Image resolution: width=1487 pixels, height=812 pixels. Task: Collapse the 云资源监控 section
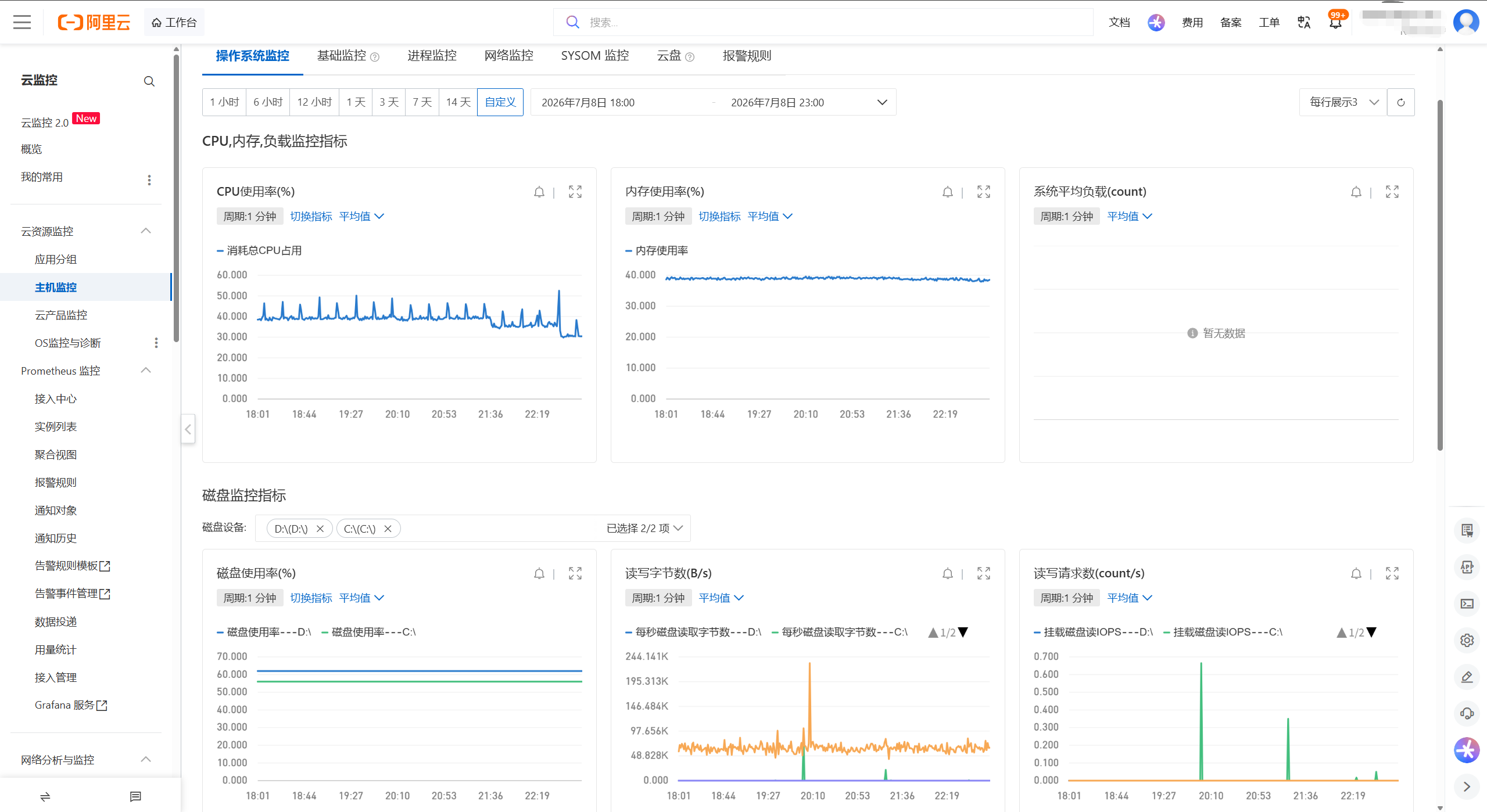(x=146, y=231)
